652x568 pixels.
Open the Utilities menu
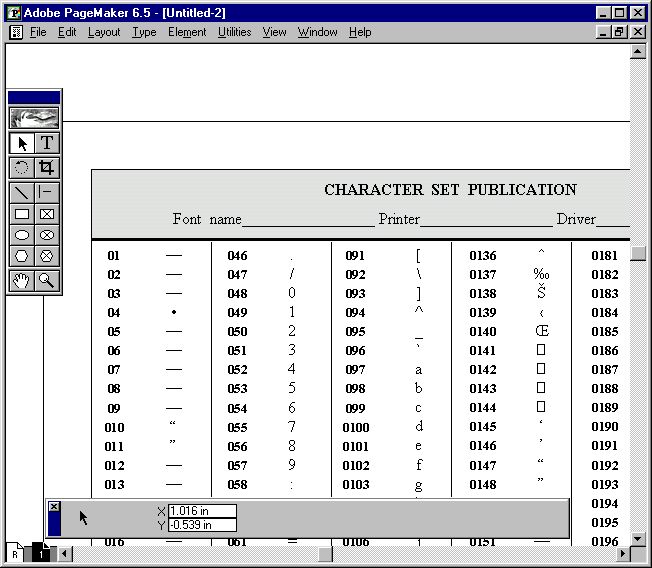pyautogui.click(x=235, y=32)
